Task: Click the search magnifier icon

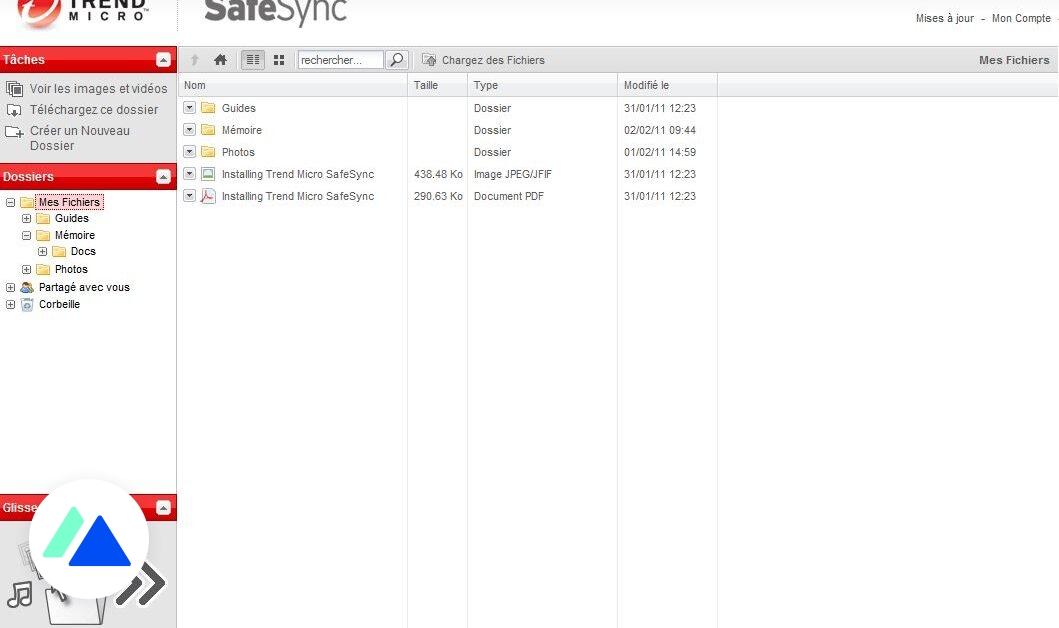Action: coord(395,59)
